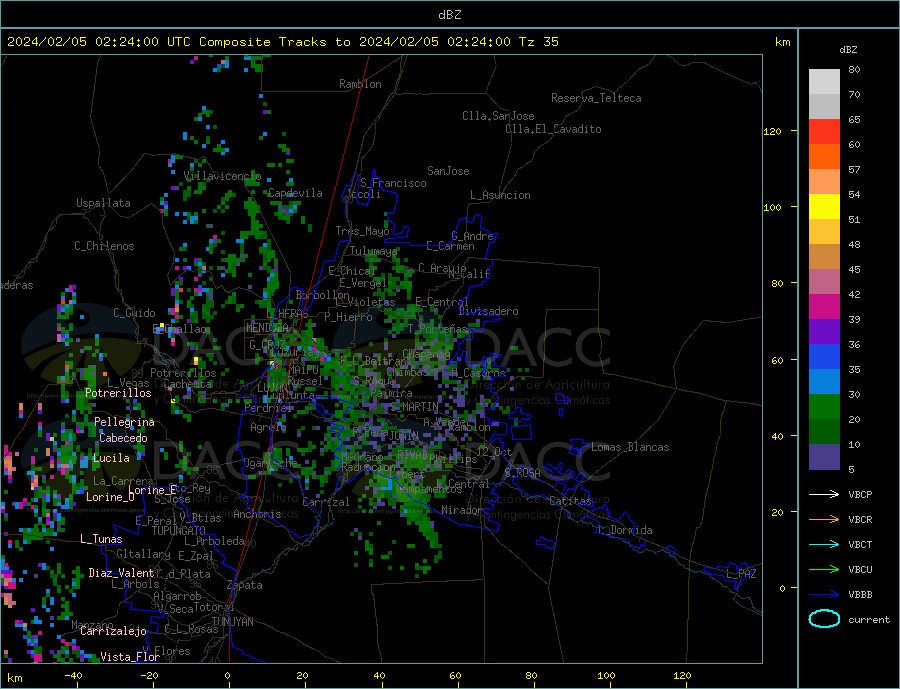
Task: Click the Reserva_Telteca place label
Action: coord(596,98)
